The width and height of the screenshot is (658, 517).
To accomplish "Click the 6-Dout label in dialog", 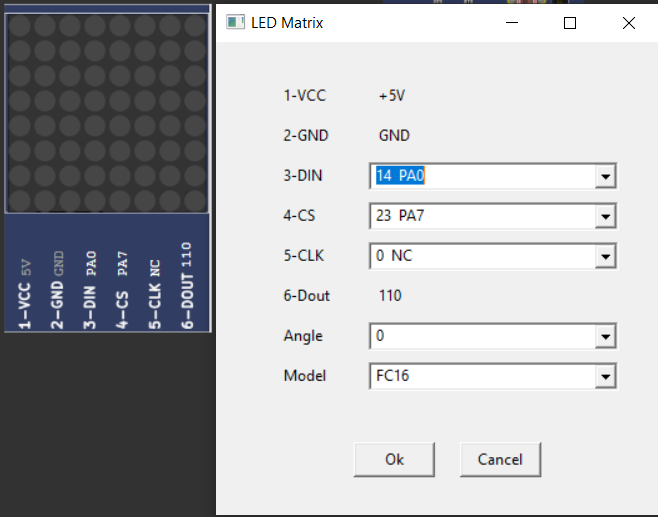I will (x=306, y=296).
